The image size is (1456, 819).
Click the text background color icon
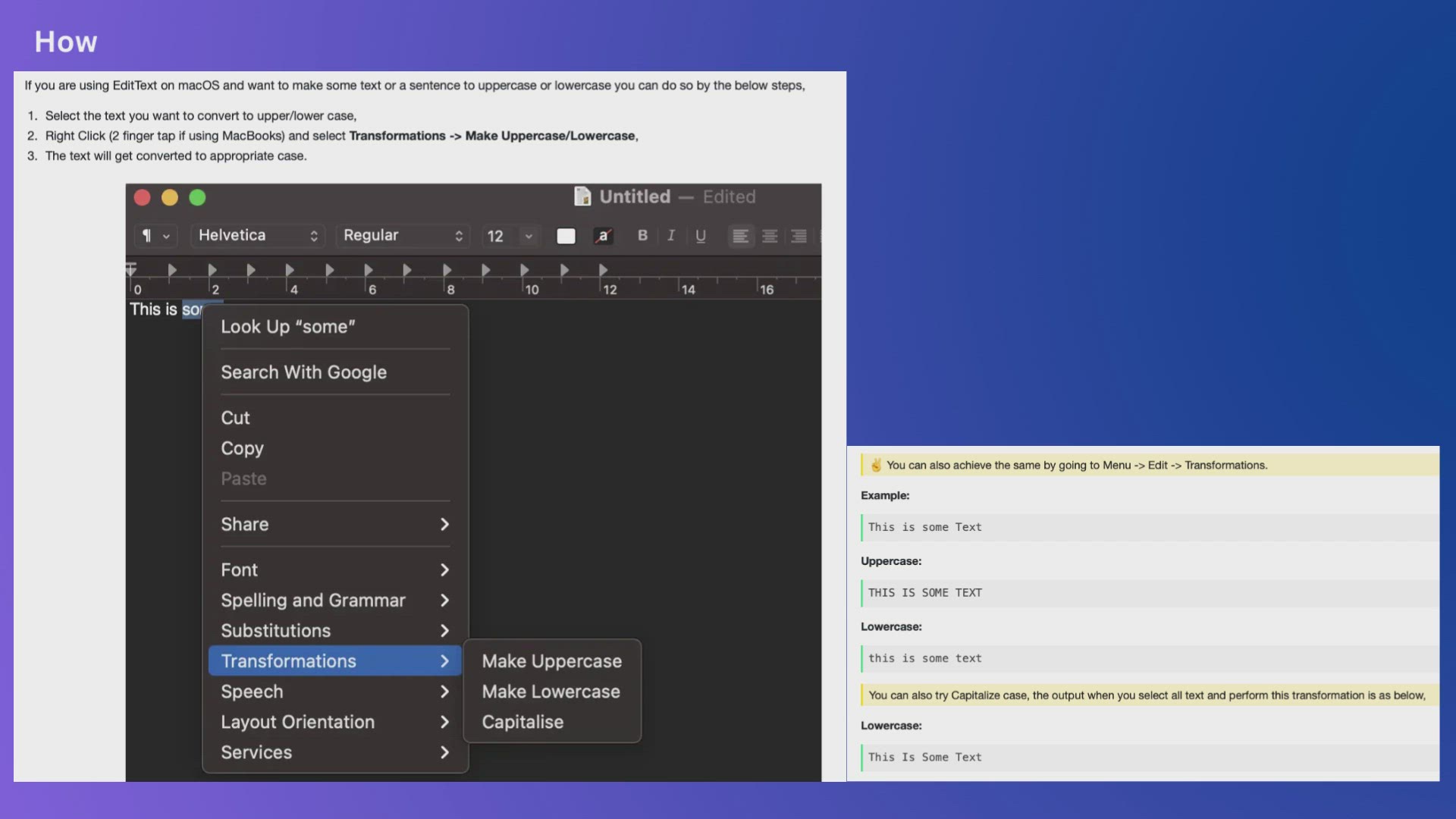pos(603,236)
